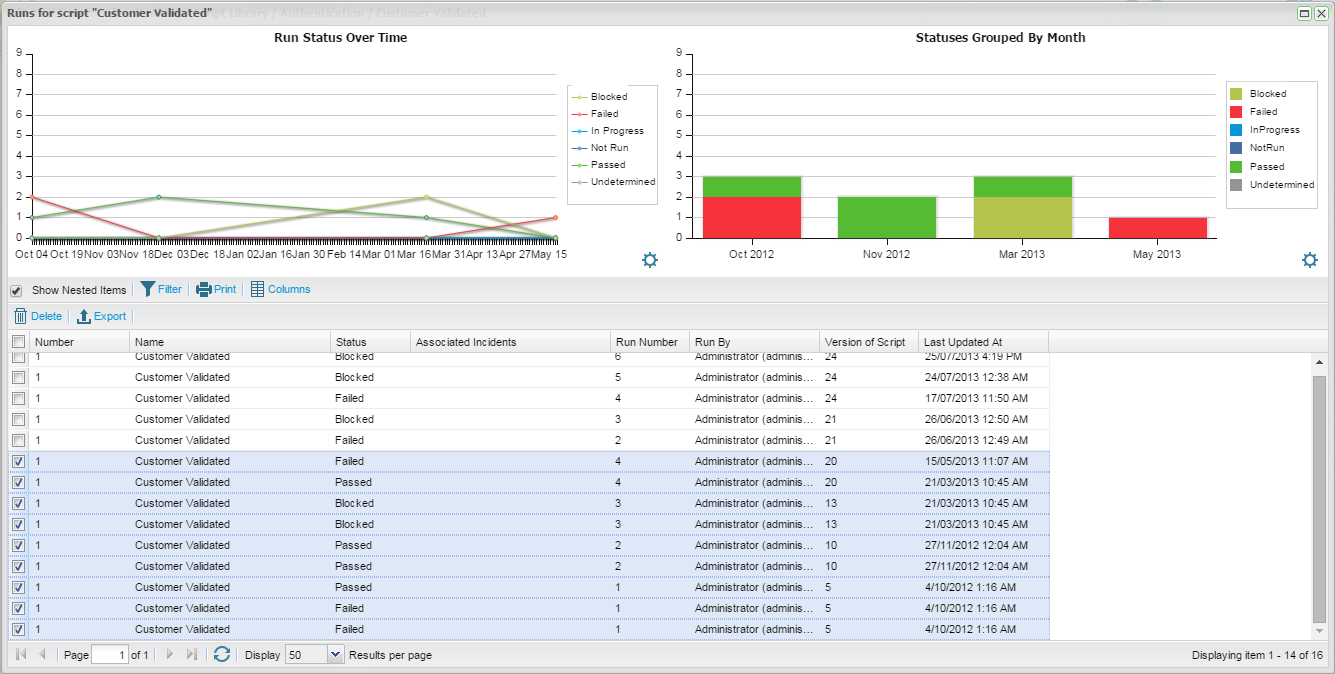The image size is (1335, 674).
Task: Click the grid scrollbar down arrow
Action: (x=1318, y=631)
